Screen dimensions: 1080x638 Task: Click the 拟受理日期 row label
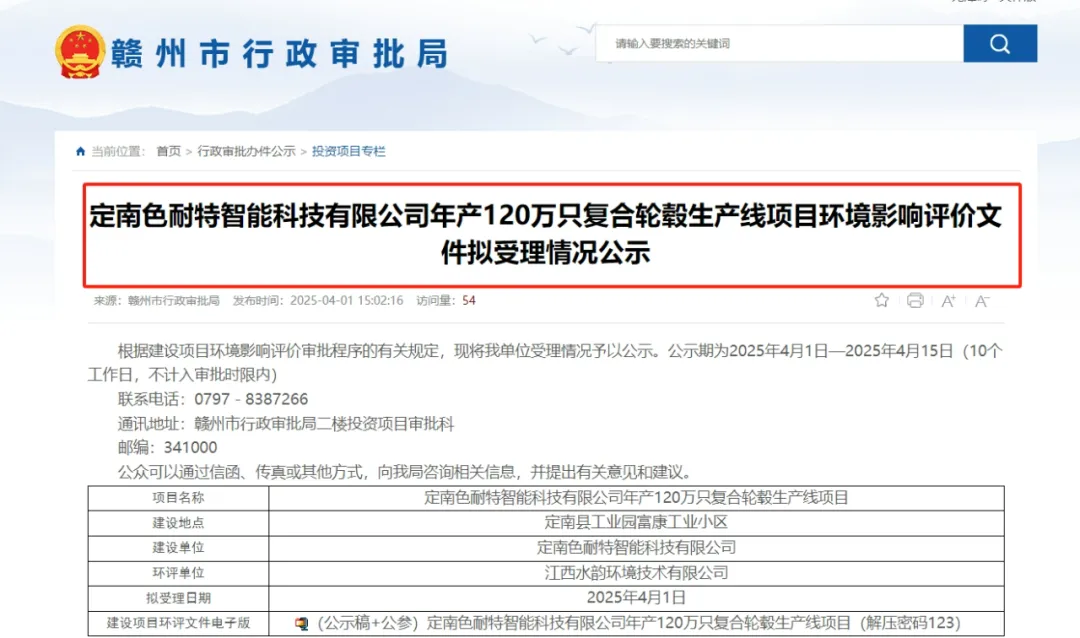coord(178,598)
